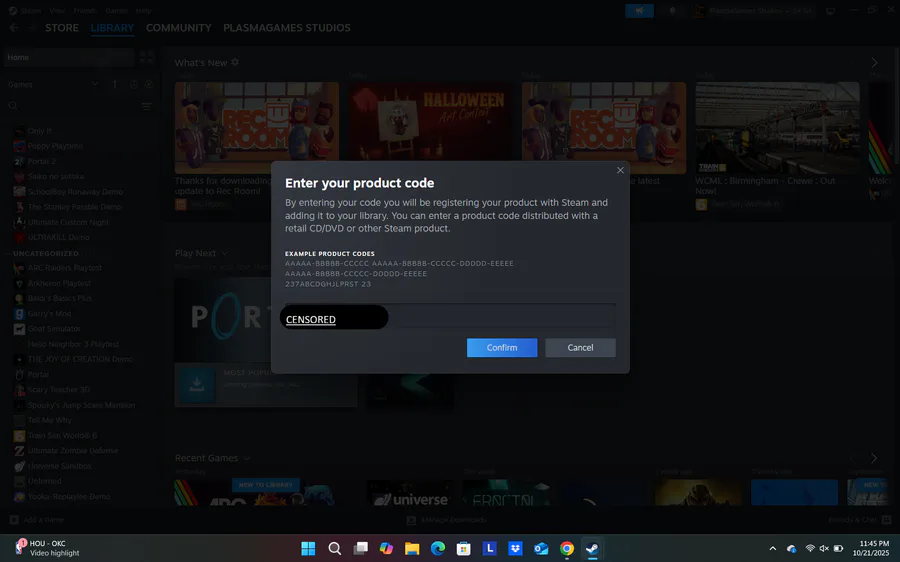900x562 pixels.
Task: Launch Copilot from the taskbar
Action: coord(386,548)
